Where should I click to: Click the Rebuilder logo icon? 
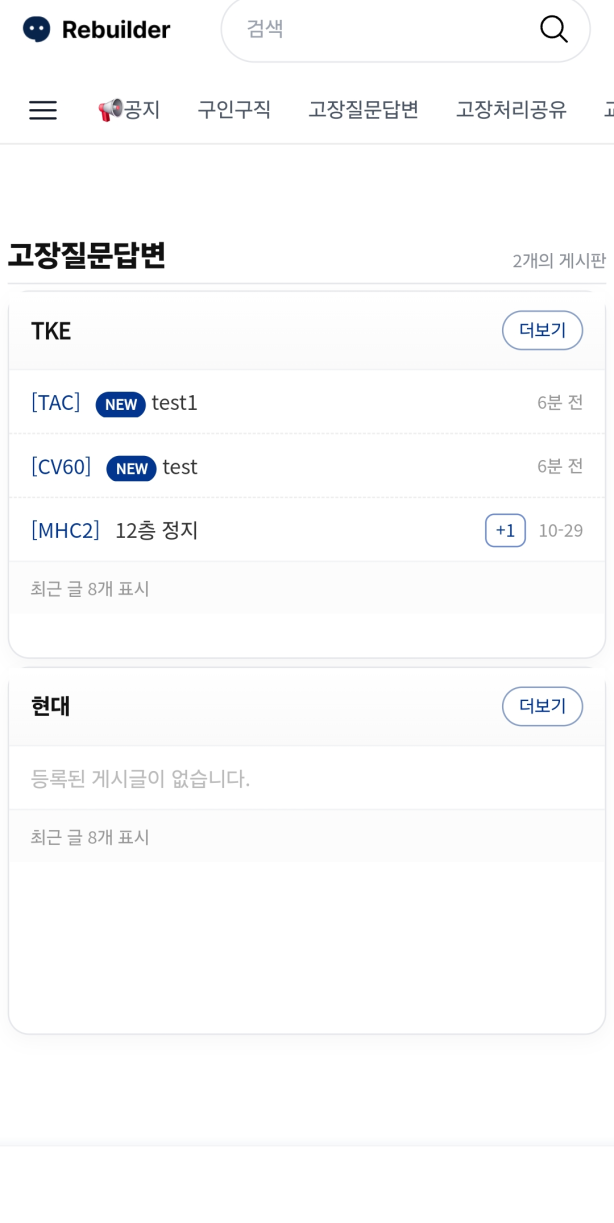(x=36, y=29)
